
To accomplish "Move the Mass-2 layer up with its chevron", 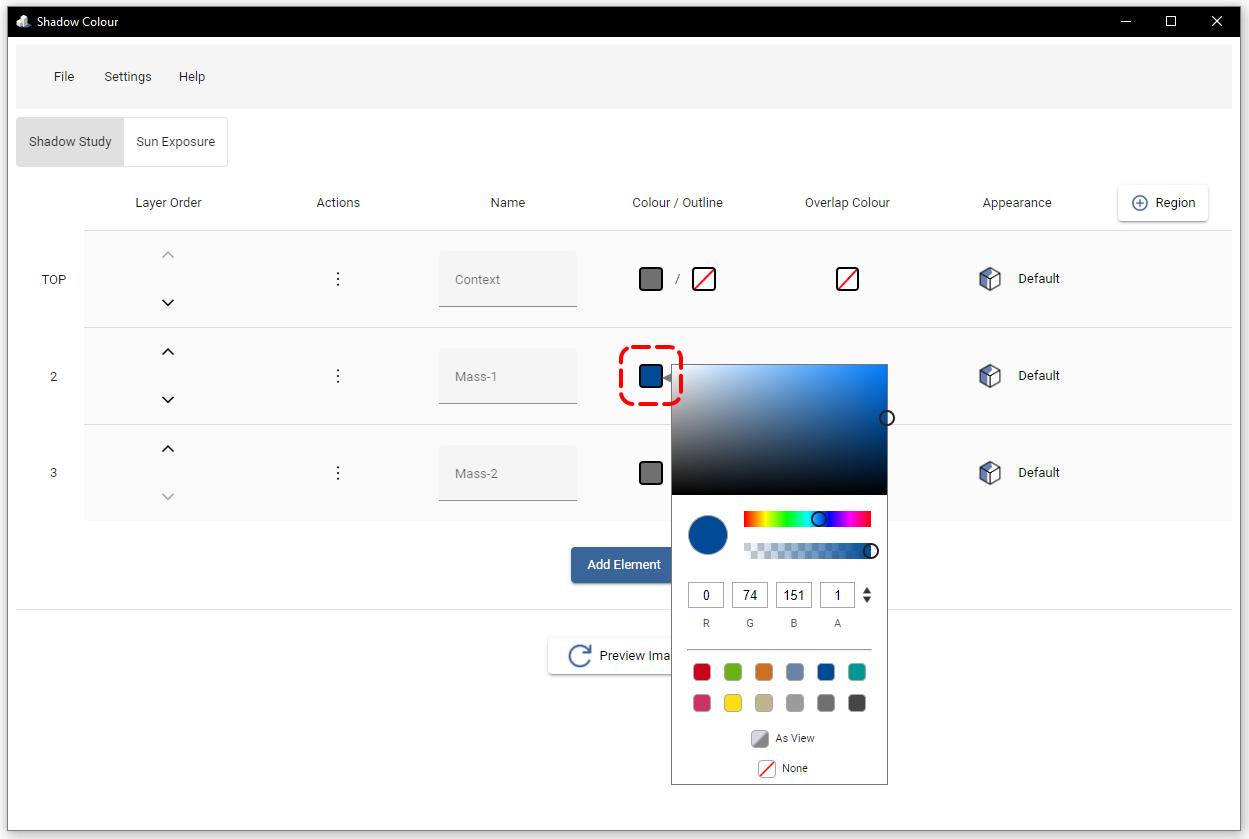I will point(168,448).
